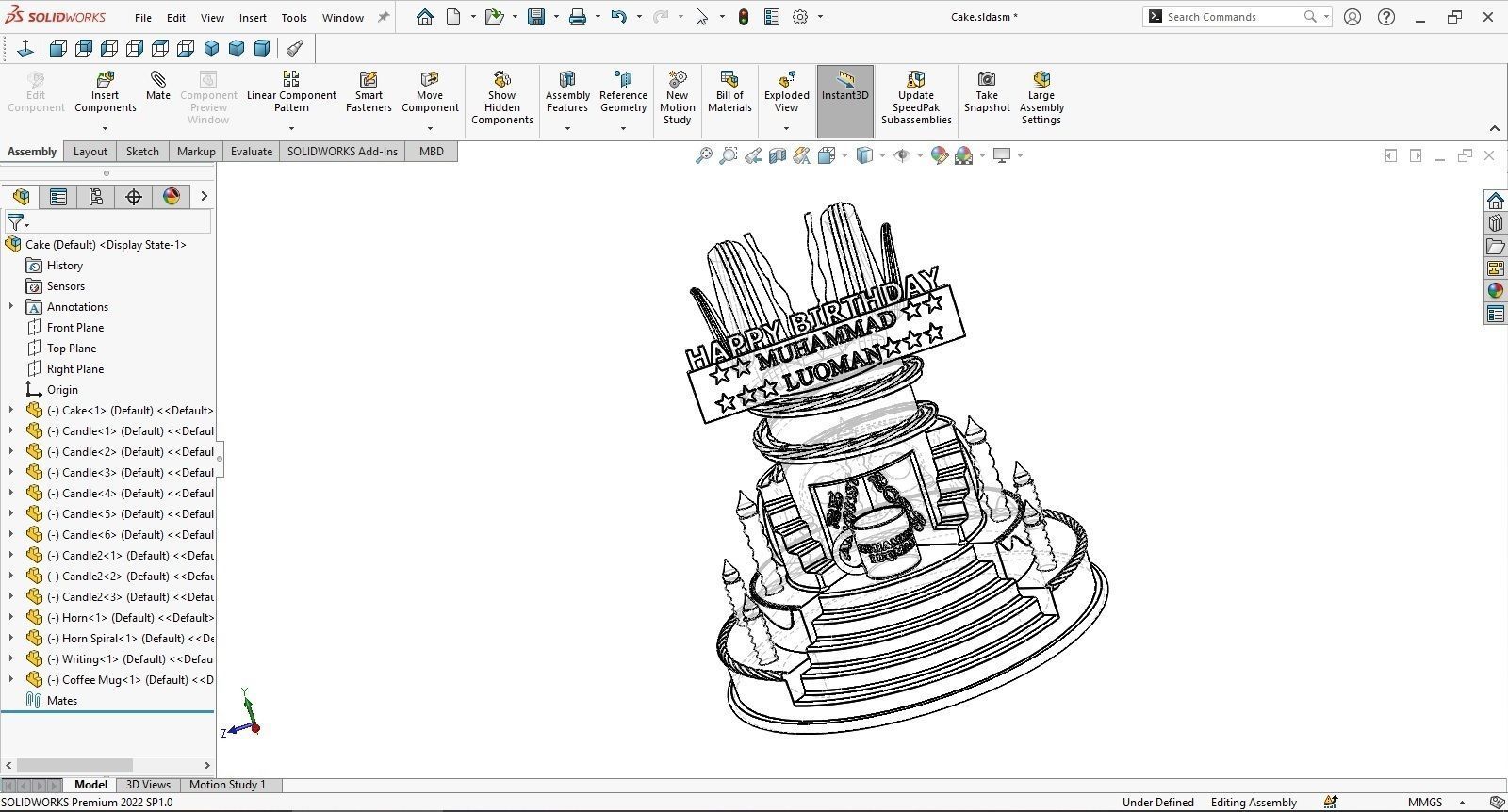Open the Tools menu
The image size is (1508, 812).
(x=294, y=18)
